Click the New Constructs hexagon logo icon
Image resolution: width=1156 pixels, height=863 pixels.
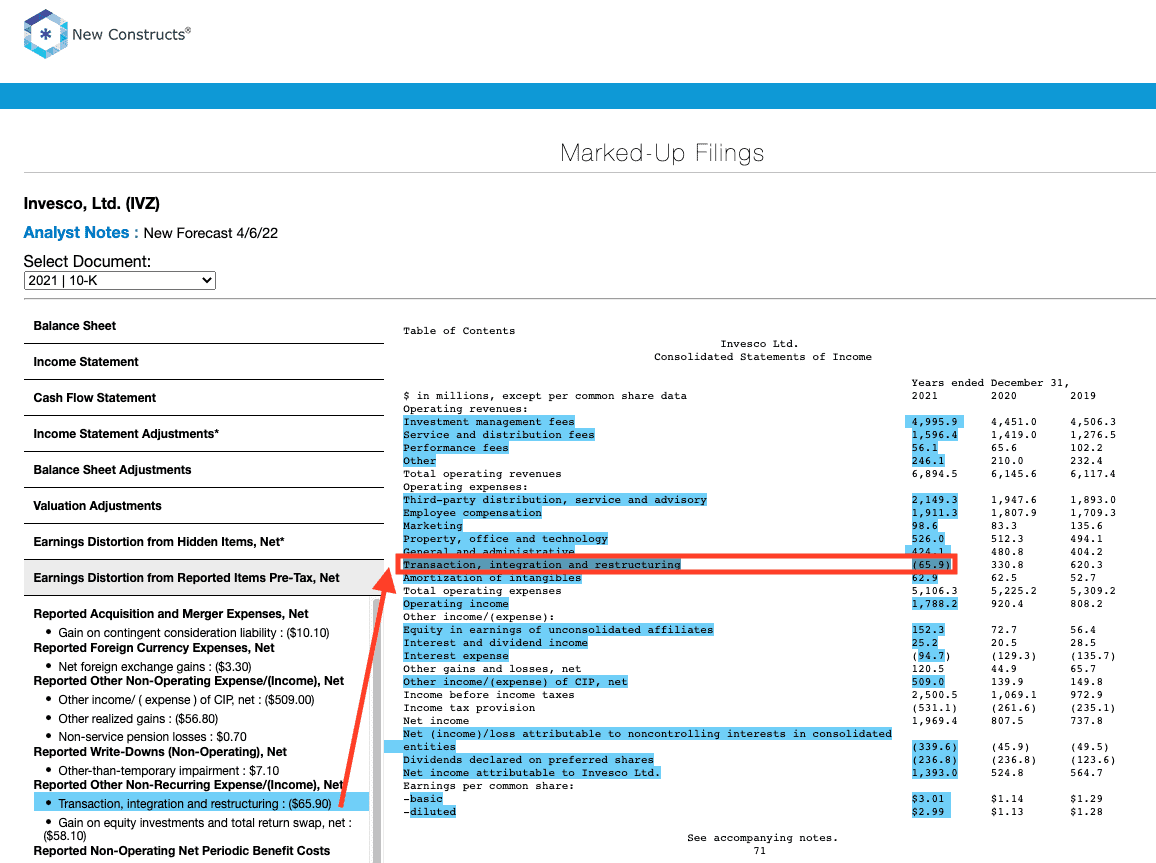click(x=46, y=34)
